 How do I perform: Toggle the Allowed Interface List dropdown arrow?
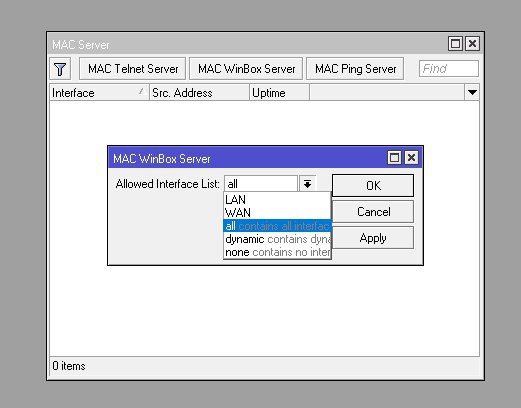[x=307, y=184]
